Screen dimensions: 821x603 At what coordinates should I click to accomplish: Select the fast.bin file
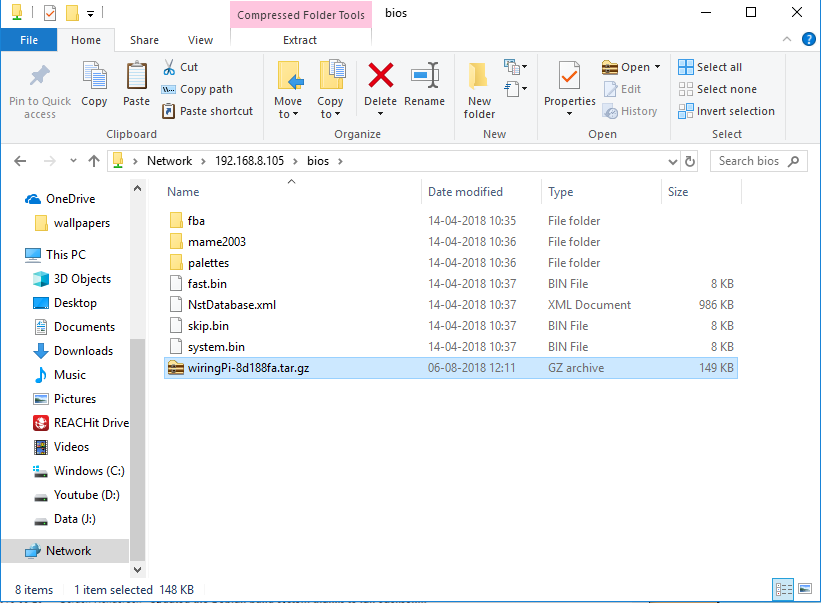[450, 284]
